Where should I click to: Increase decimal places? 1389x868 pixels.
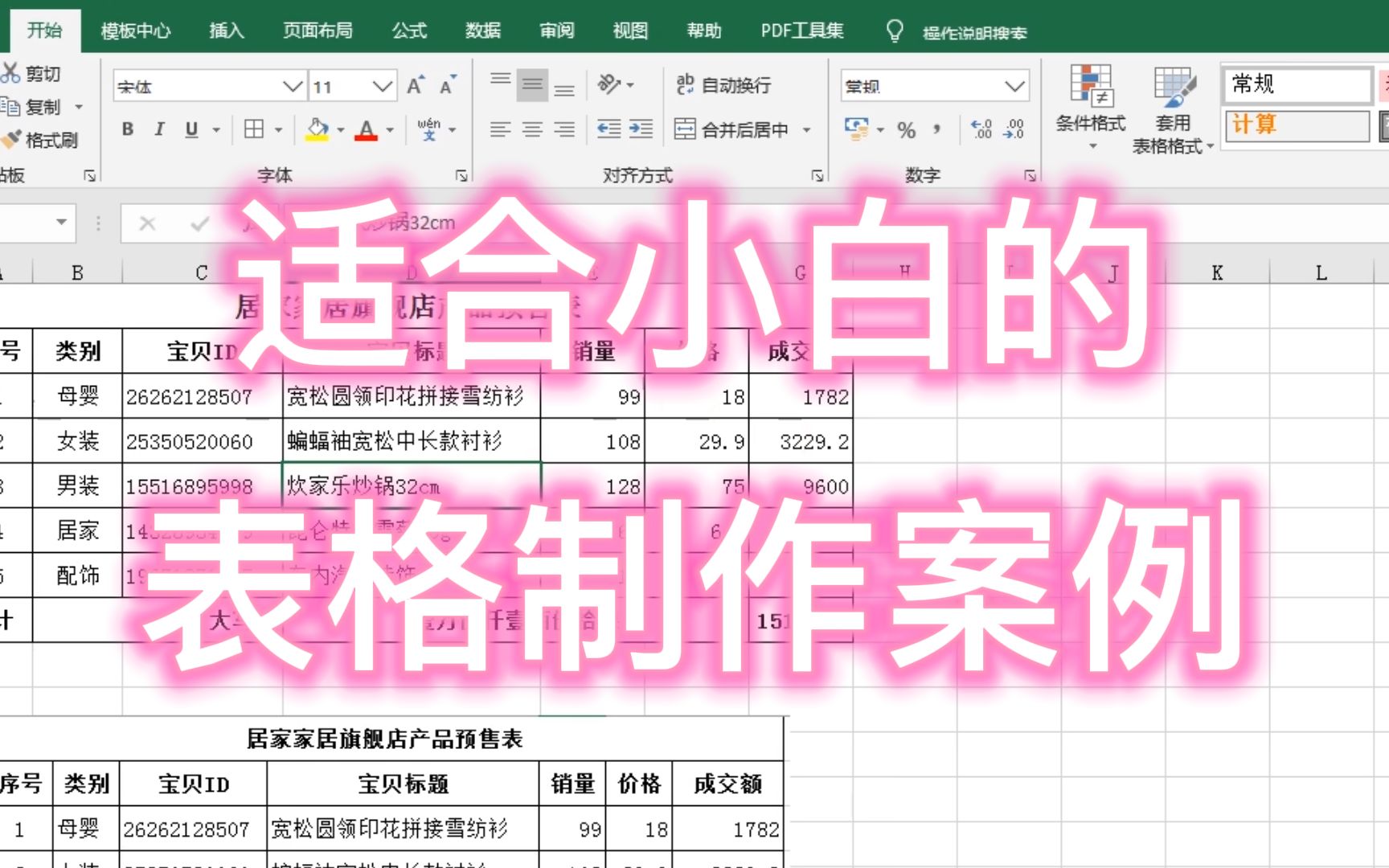[981, 129]
